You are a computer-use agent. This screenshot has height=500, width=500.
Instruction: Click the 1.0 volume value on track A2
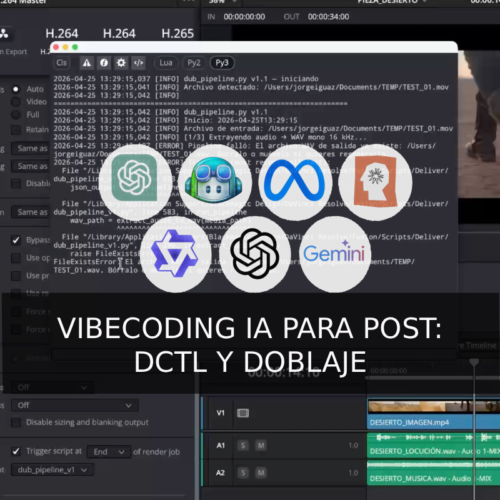(x=353, y=473)
